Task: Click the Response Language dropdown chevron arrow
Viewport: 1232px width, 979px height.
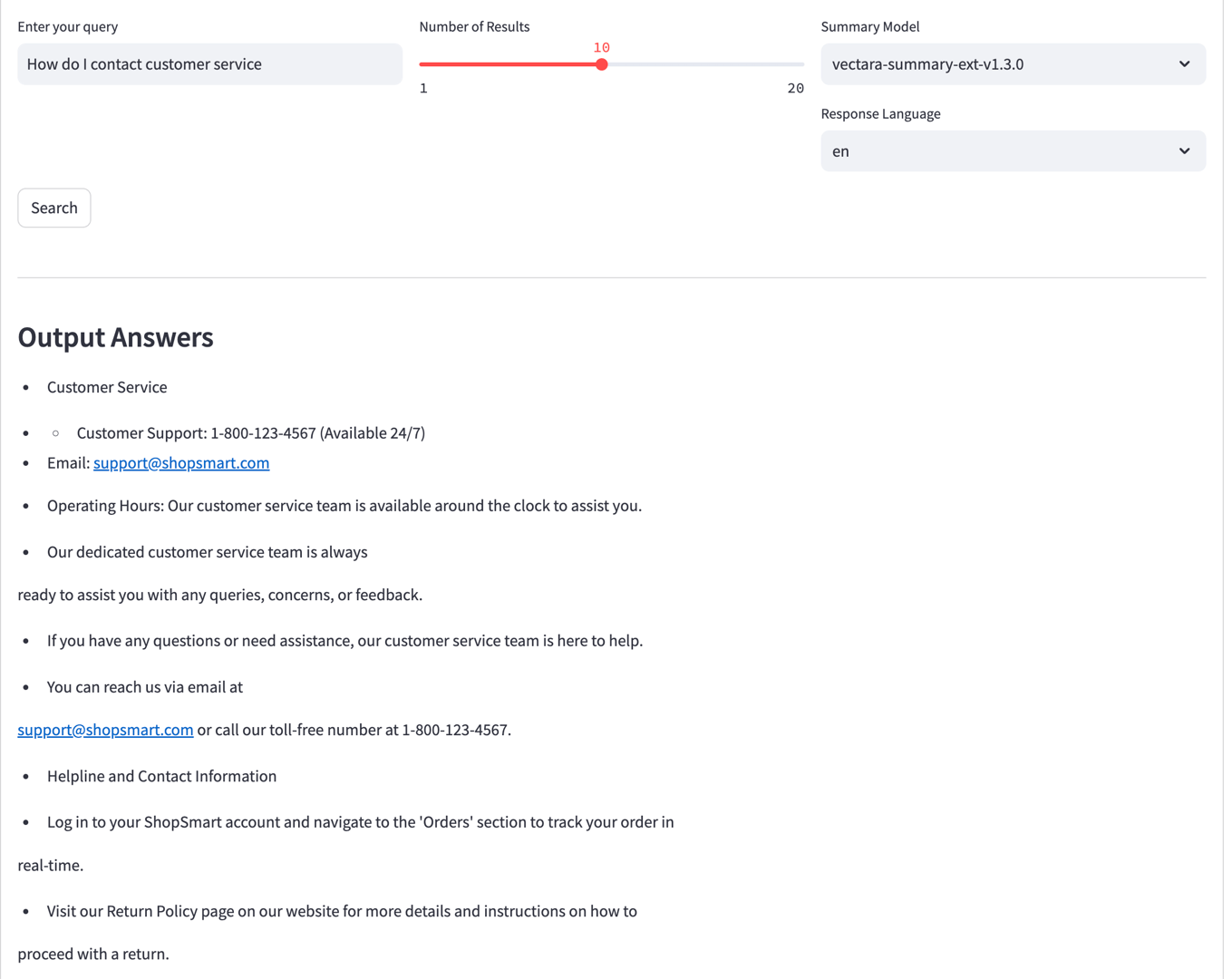Action: click(x=1184, y=151)
